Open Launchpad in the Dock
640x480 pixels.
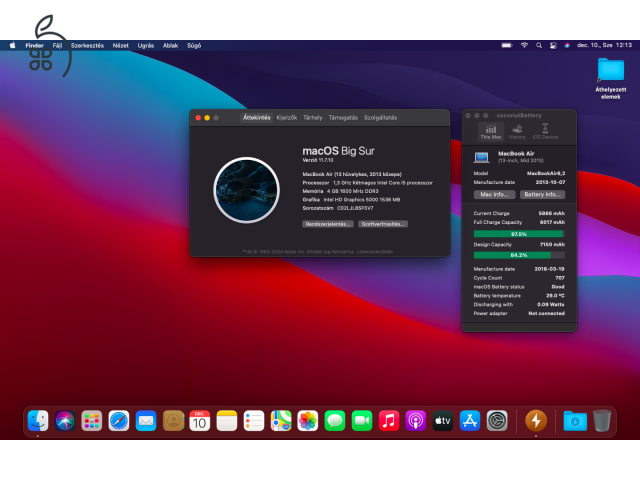click(92, 421)
